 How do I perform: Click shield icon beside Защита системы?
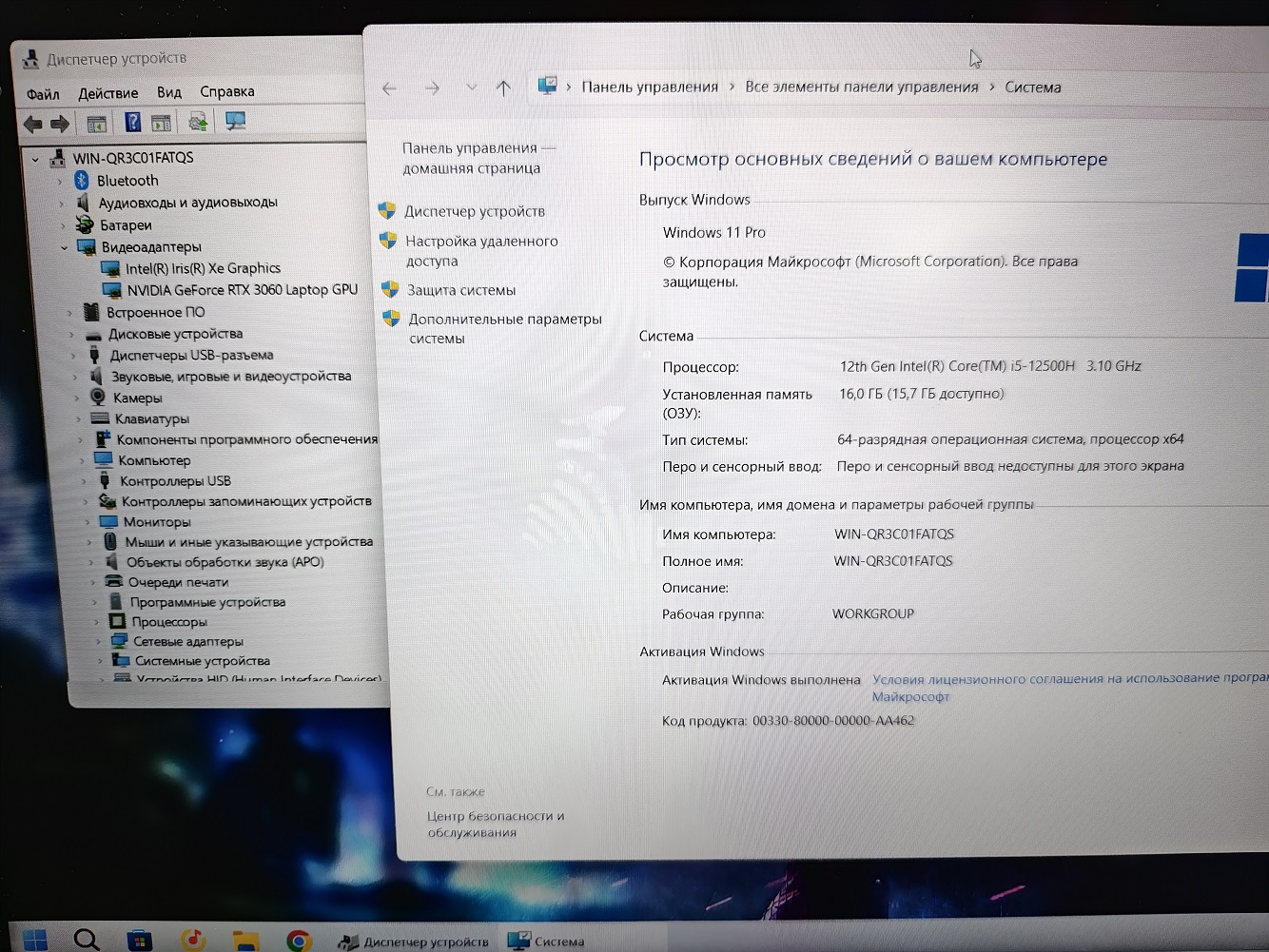point(390,289)
